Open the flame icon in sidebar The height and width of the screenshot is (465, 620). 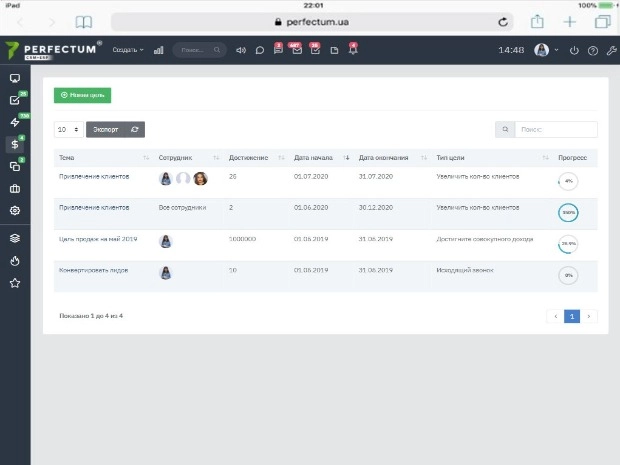coord(15,261)
